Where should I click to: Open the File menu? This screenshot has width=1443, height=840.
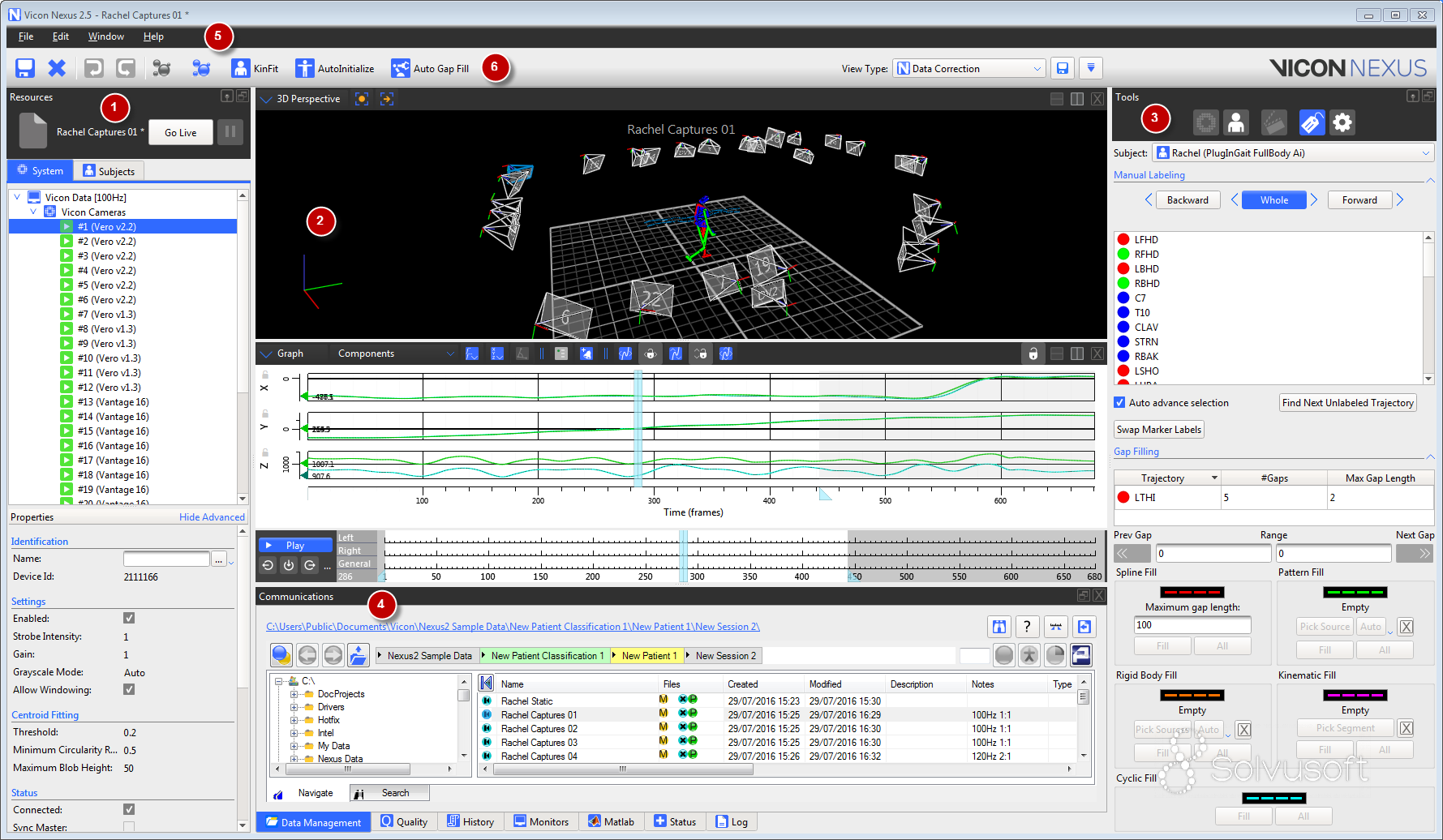[x=26, y=36]
